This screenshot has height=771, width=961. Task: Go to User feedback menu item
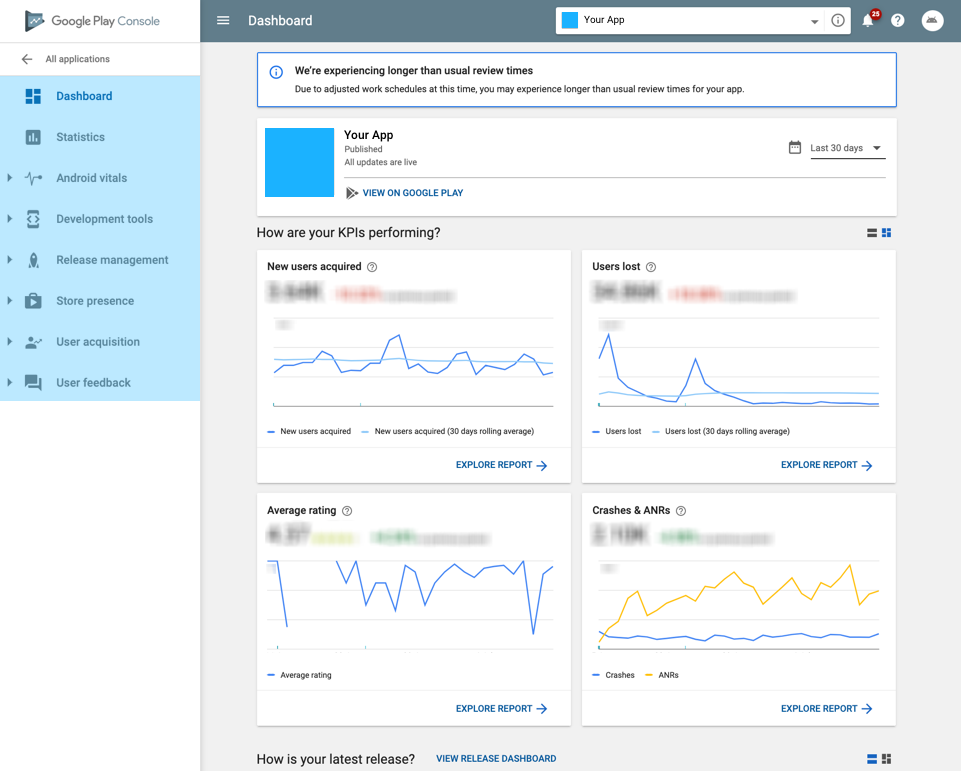pos(100,383)
